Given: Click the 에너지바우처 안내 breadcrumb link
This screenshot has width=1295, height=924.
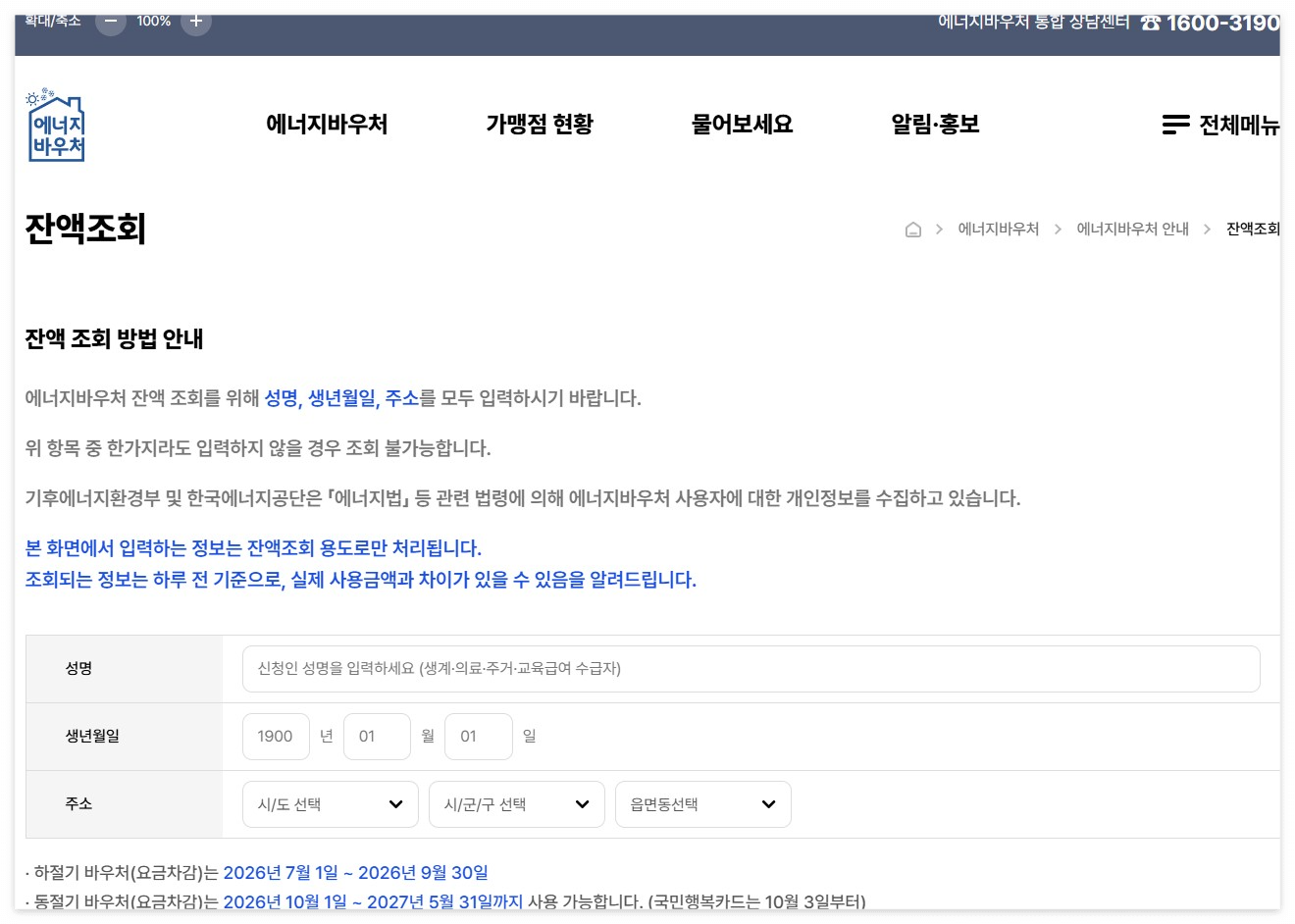Looking at the screenshot, I should 1132,229.
